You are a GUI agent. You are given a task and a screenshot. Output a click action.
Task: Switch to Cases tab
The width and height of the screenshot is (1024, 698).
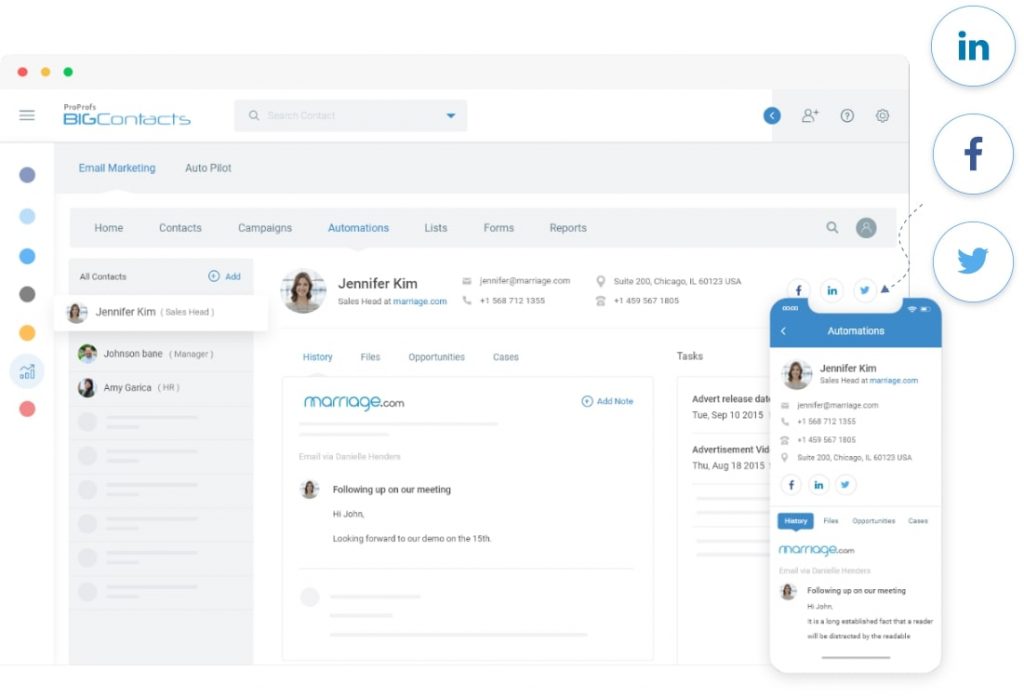point(505,357)
